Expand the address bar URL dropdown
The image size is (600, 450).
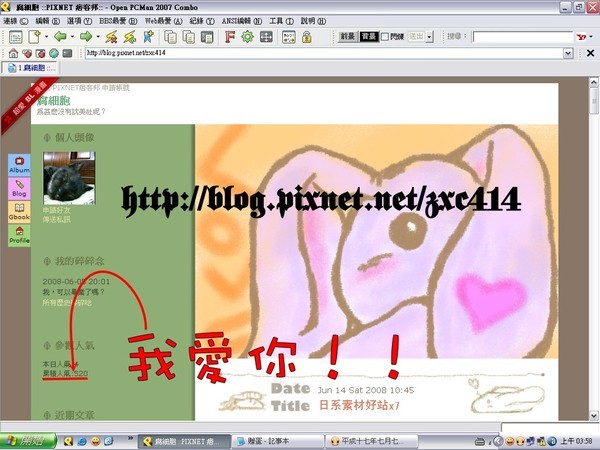[569, 53]
